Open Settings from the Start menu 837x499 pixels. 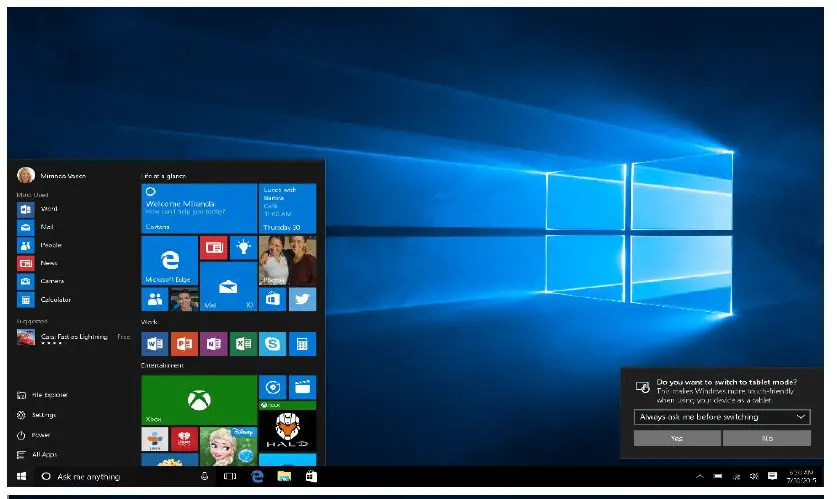pyautogui.click(x=36, y=415)
